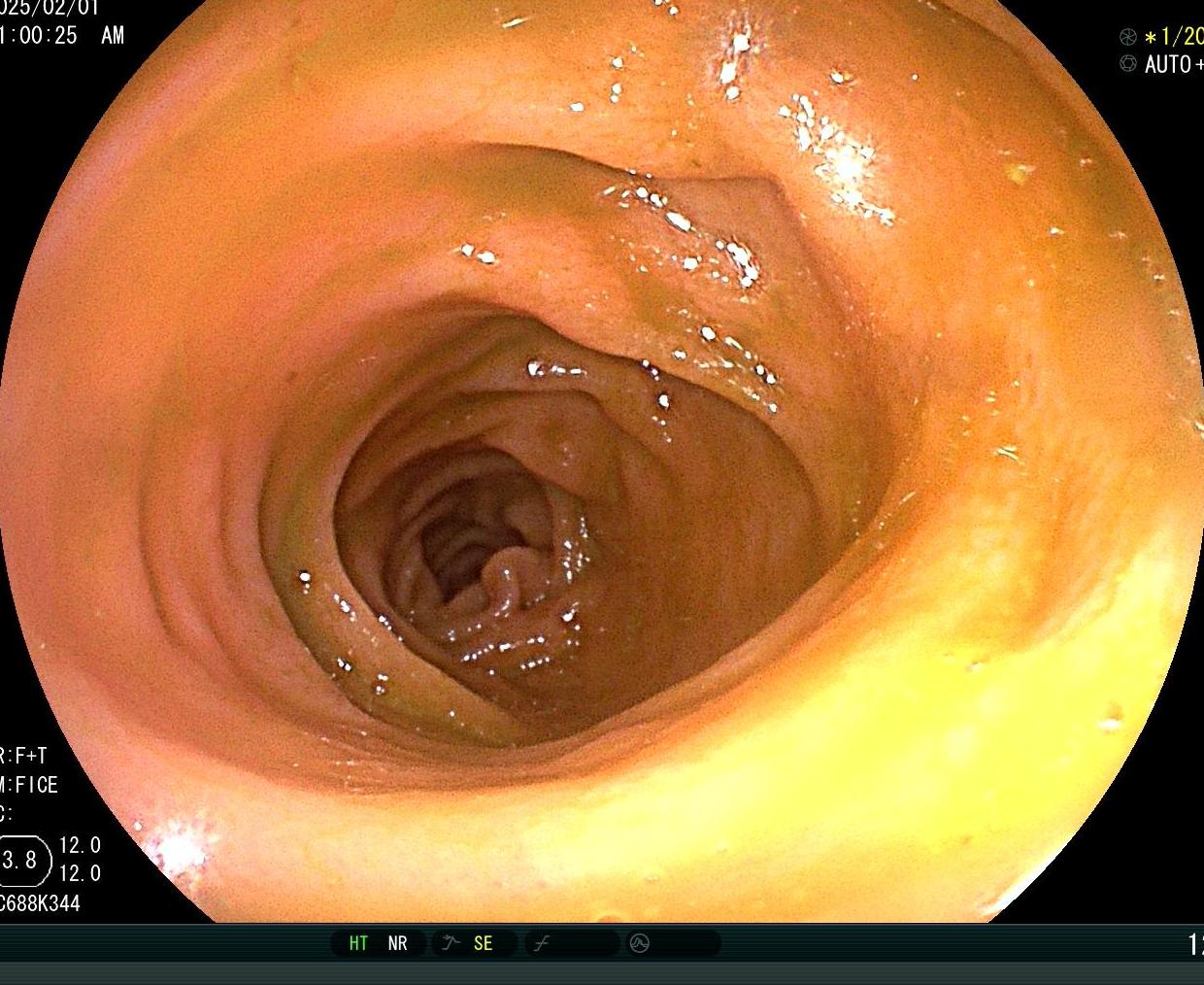Click the upper 12.0 value
Viewport: 1204px width, 985px height.
(80, 845)
